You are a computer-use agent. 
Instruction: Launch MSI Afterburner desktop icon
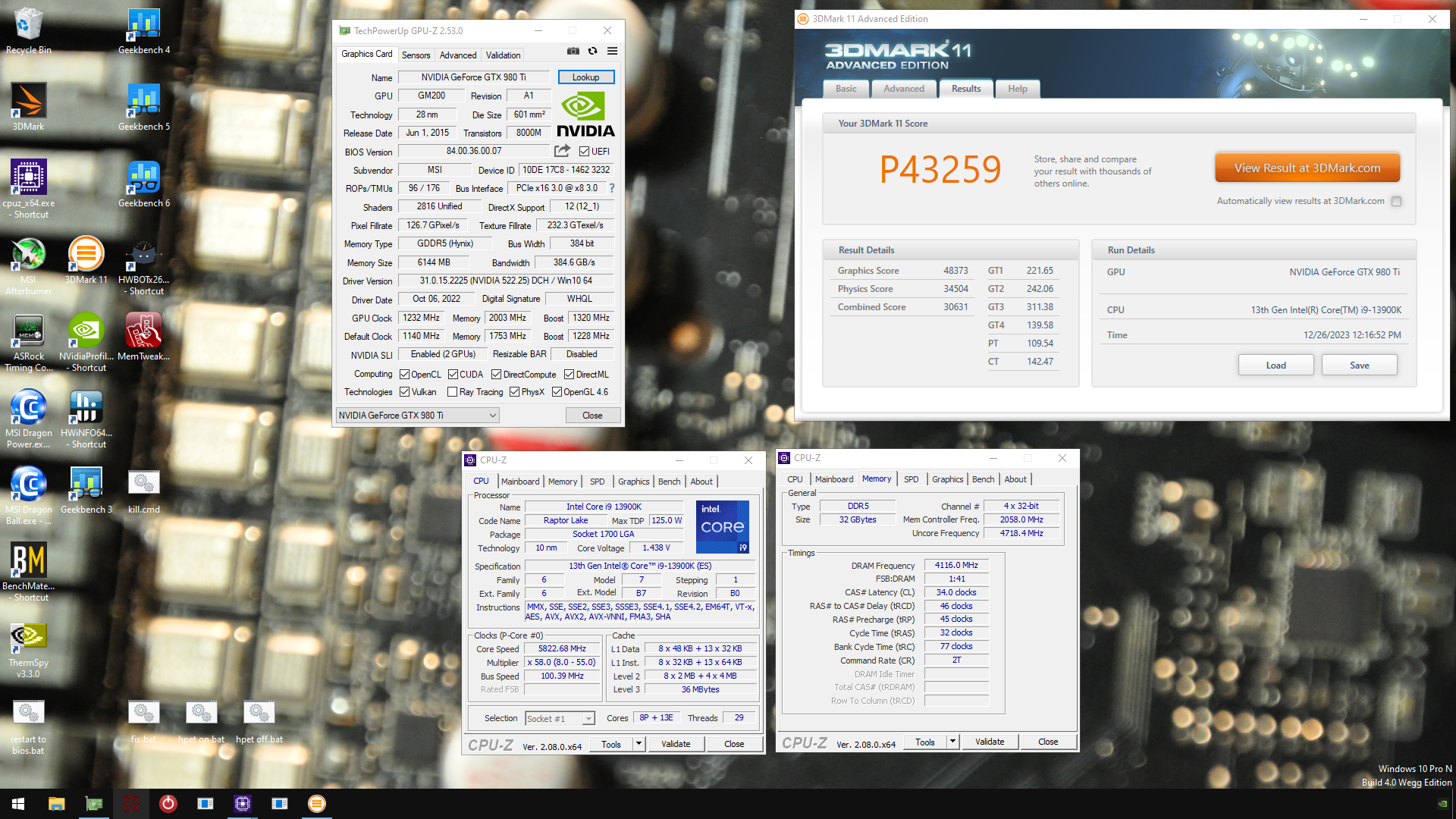29,265
